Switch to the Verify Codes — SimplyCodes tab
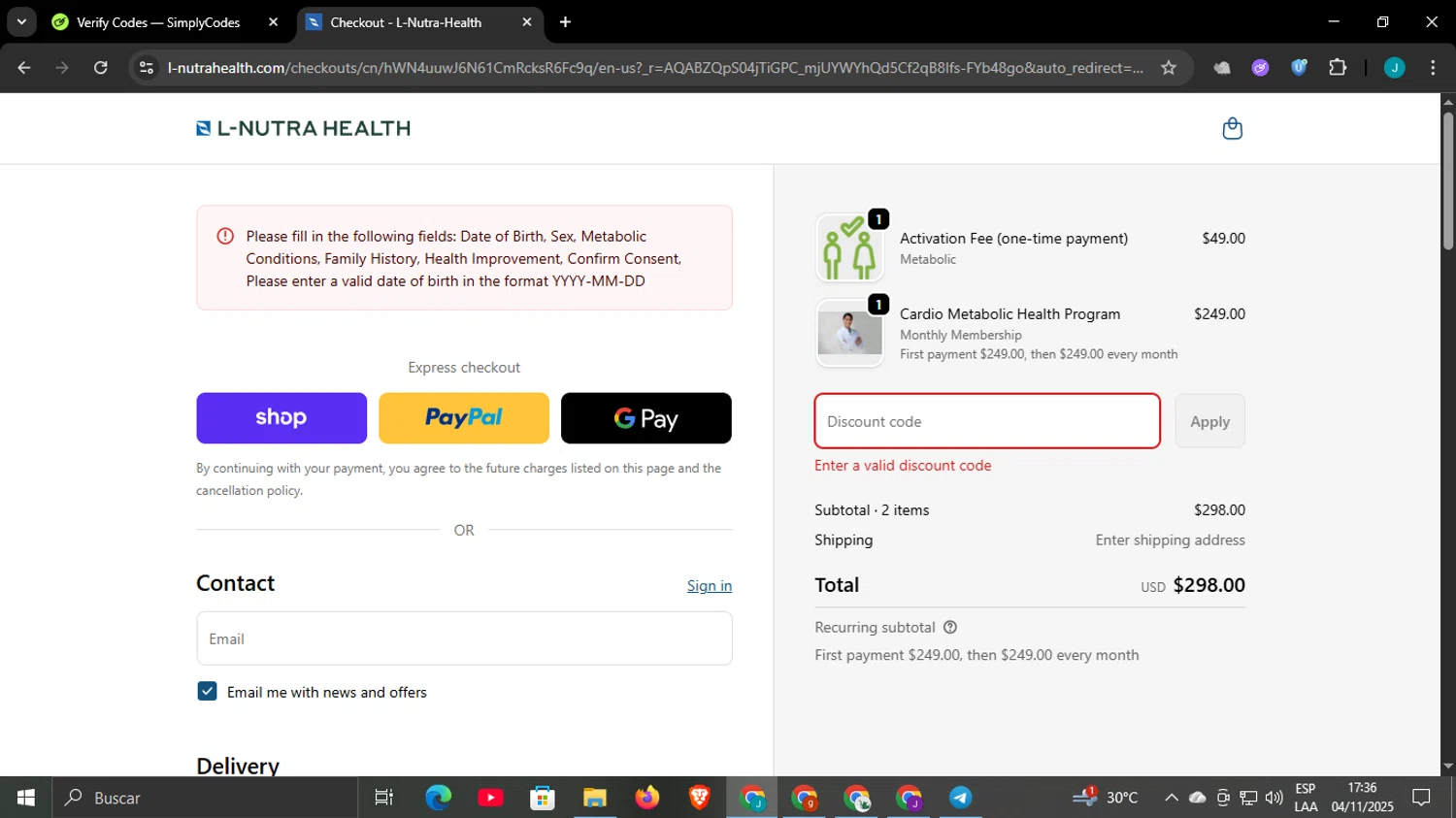The image size is (1456, 818). click(x=158, y=22)
